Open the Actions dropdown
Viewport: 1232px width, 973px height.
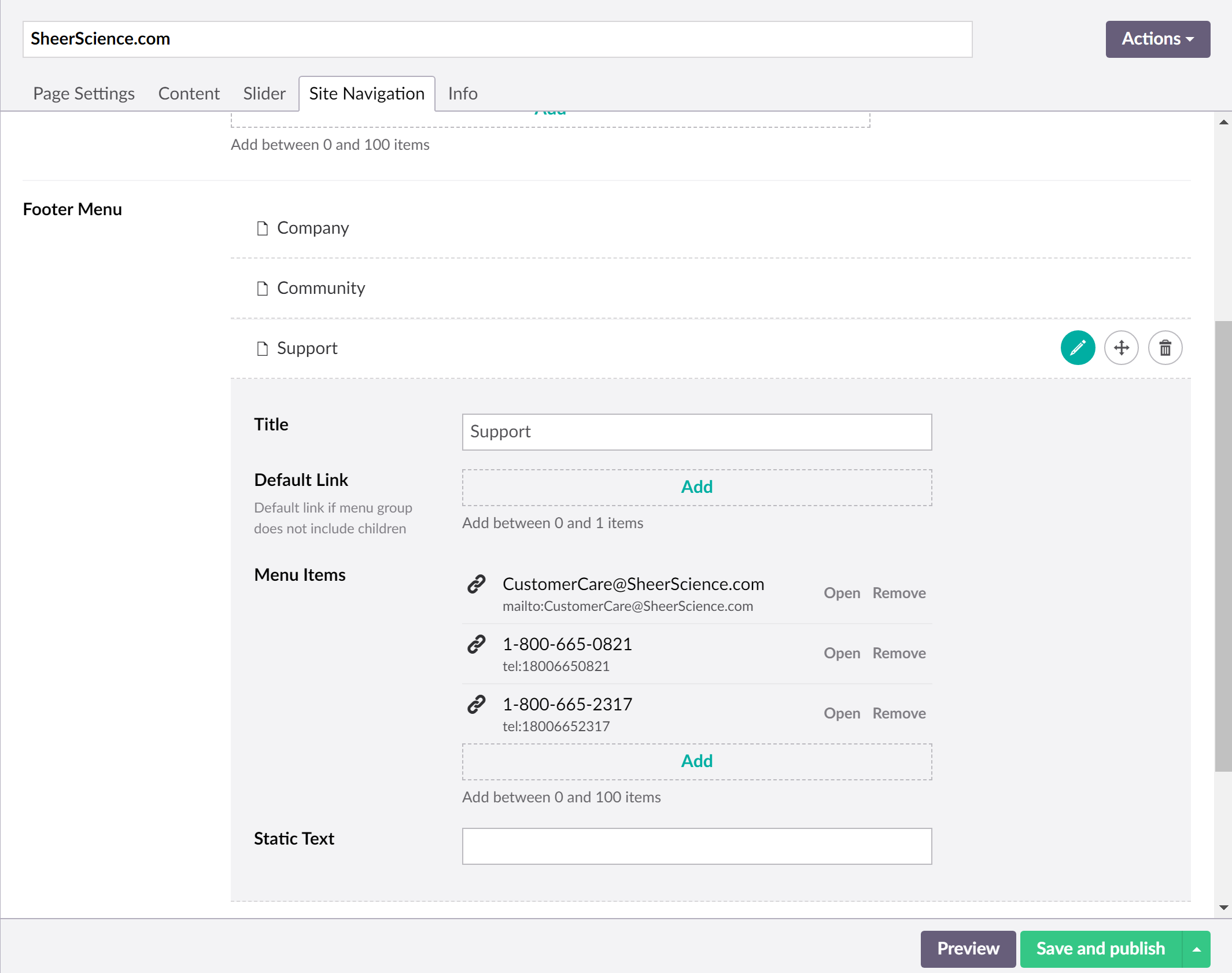click(1157, 39)
